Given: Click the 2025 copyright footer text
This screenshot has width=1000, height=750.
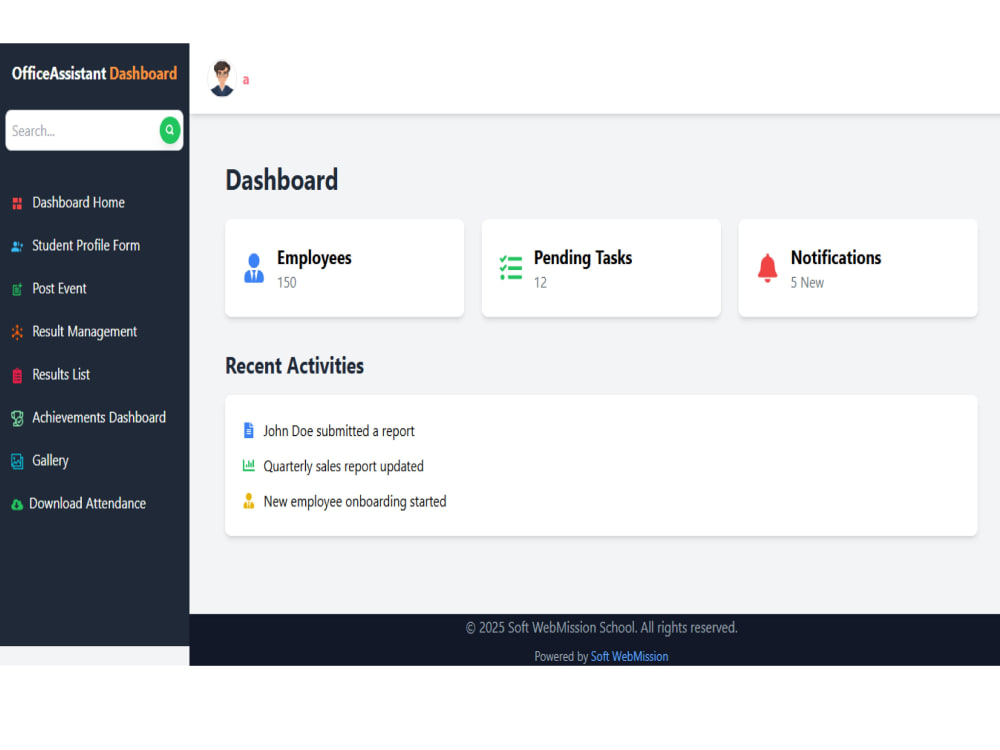Looking at the screenshot, I should coord(601,628).
